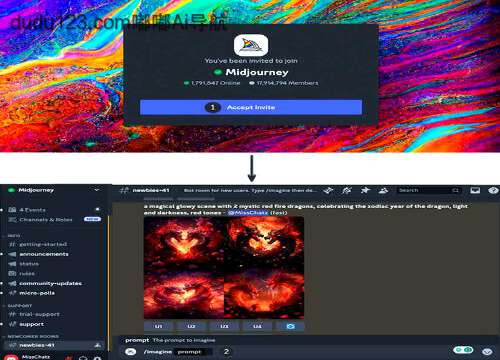Collapse the NEWCOMER ROOMS category
Viewport: 500px width, 360px height.
click(33, 336)
